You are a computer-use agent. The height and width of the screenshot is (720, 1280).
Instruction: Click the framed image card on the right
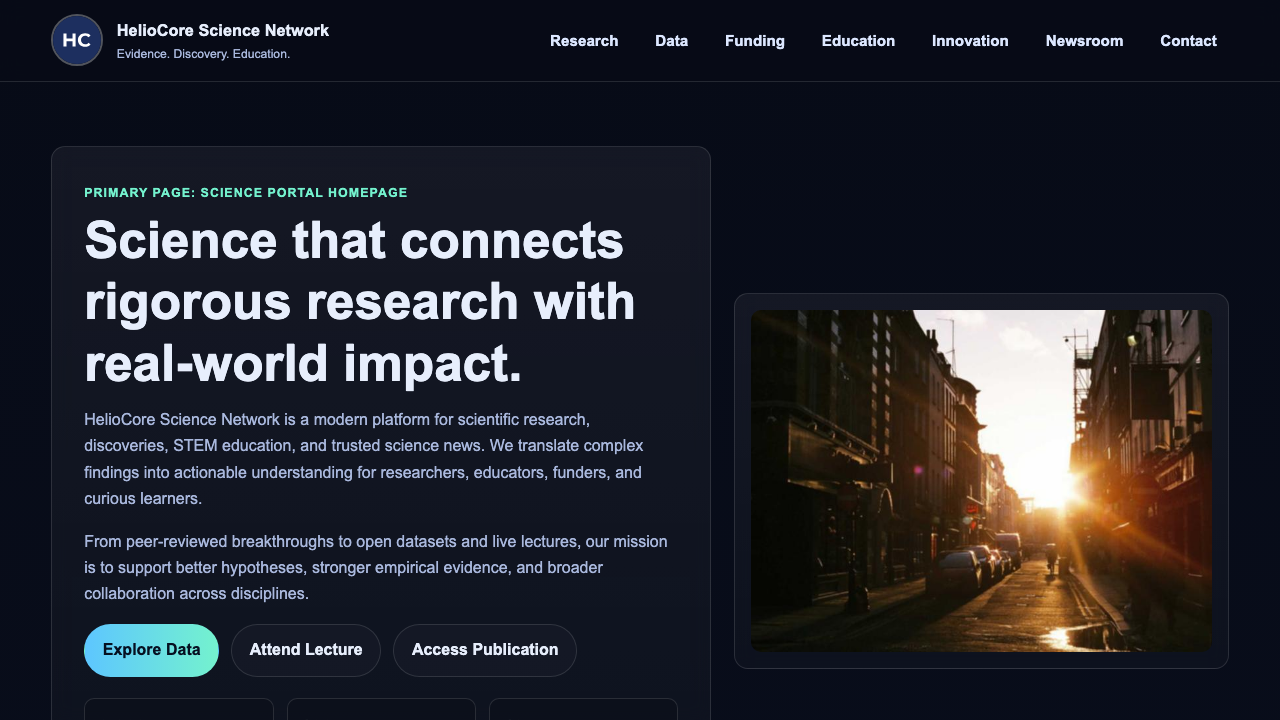tap(981, 480)
